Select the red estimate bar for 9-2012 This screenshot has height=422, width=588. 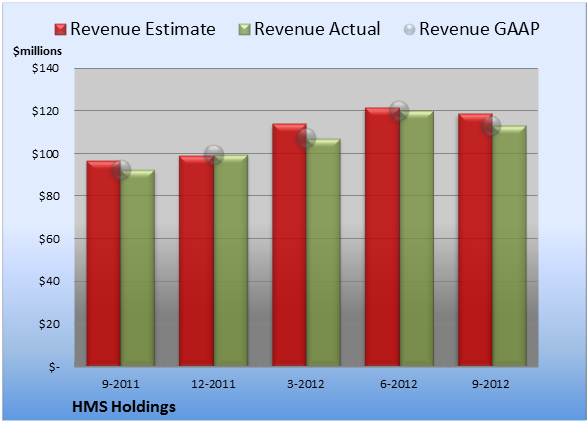coord(475,240)
